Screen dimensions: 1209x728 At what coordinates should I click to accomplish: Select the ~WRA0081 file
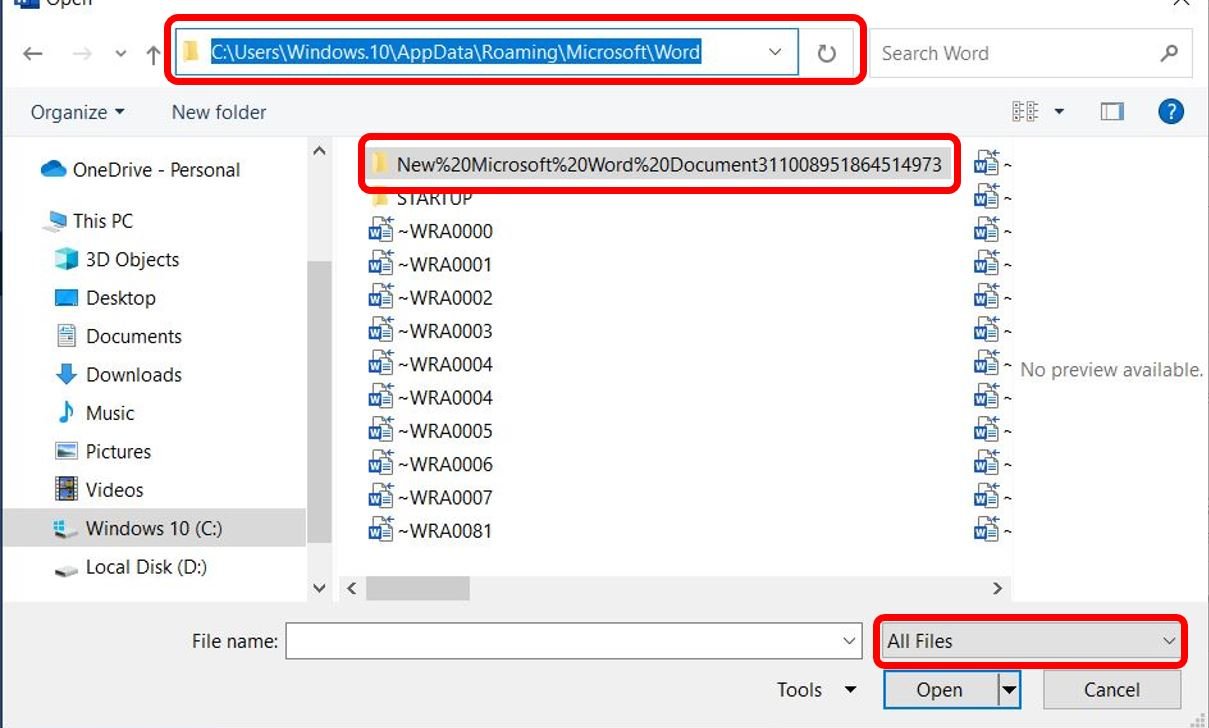point(431,531)
